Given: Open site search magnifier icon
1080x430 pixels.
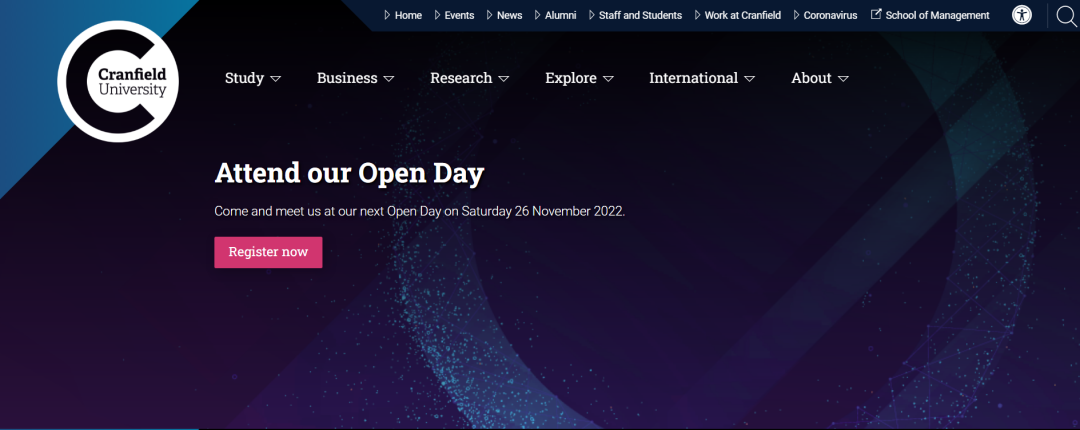Looking at the screenshot, I should (x=1066, y=15).
